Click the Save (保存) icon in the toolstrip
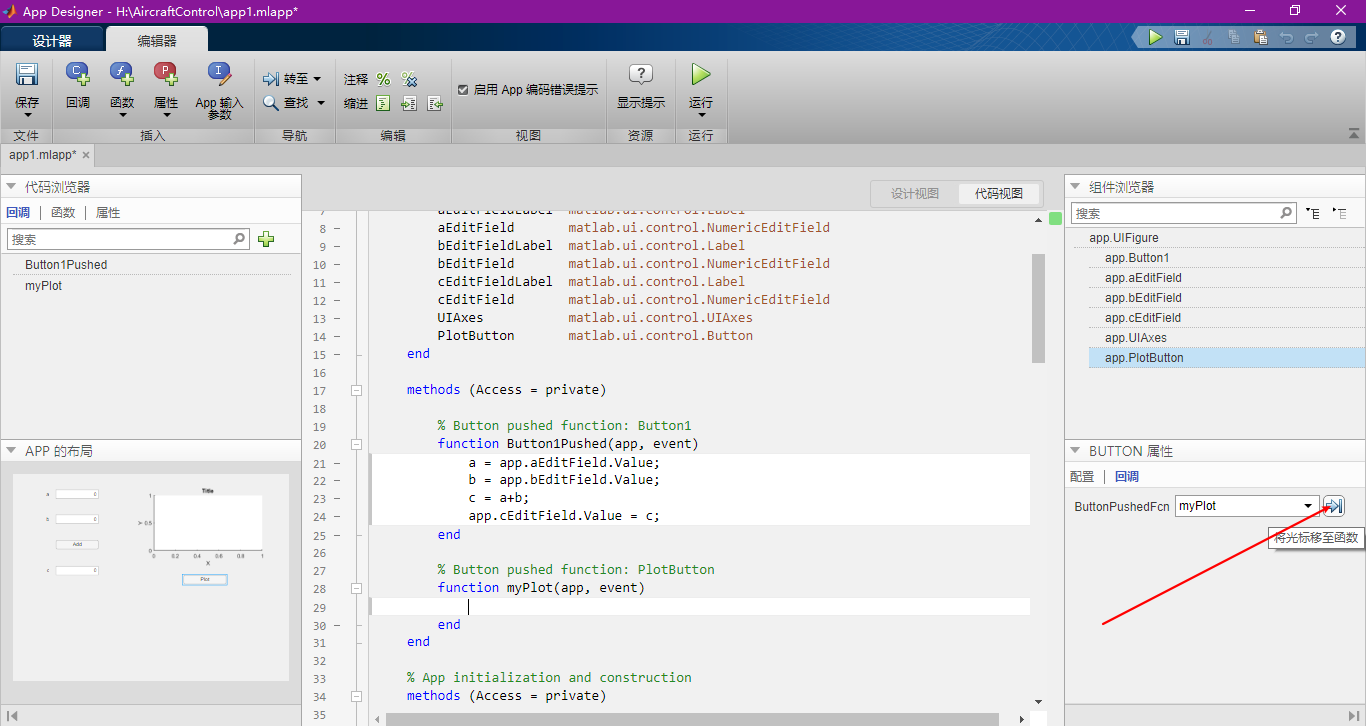The width and height of the screenshot is (1366, 726). coord(27,75)
